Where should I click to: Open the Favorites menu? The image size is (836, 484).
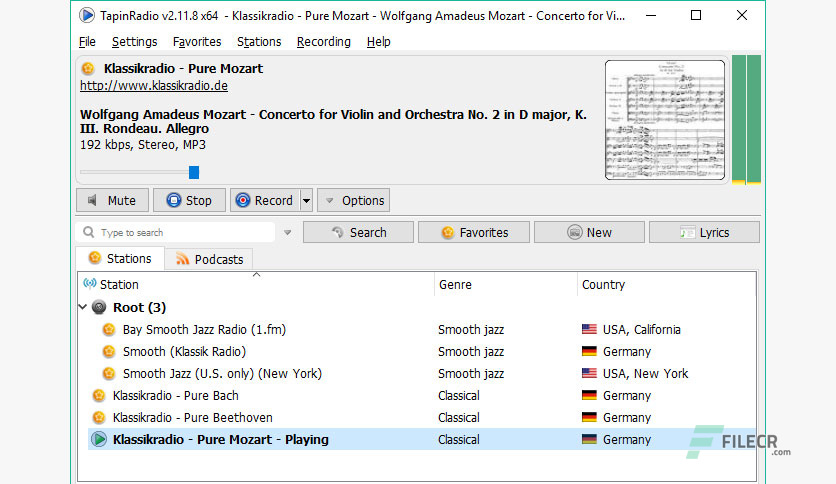(197, 42)
